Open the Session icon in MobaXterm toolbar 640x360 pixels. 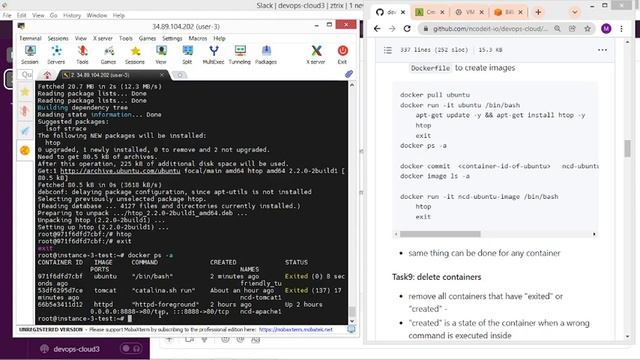pyautogui.click(x=30, y=55)
